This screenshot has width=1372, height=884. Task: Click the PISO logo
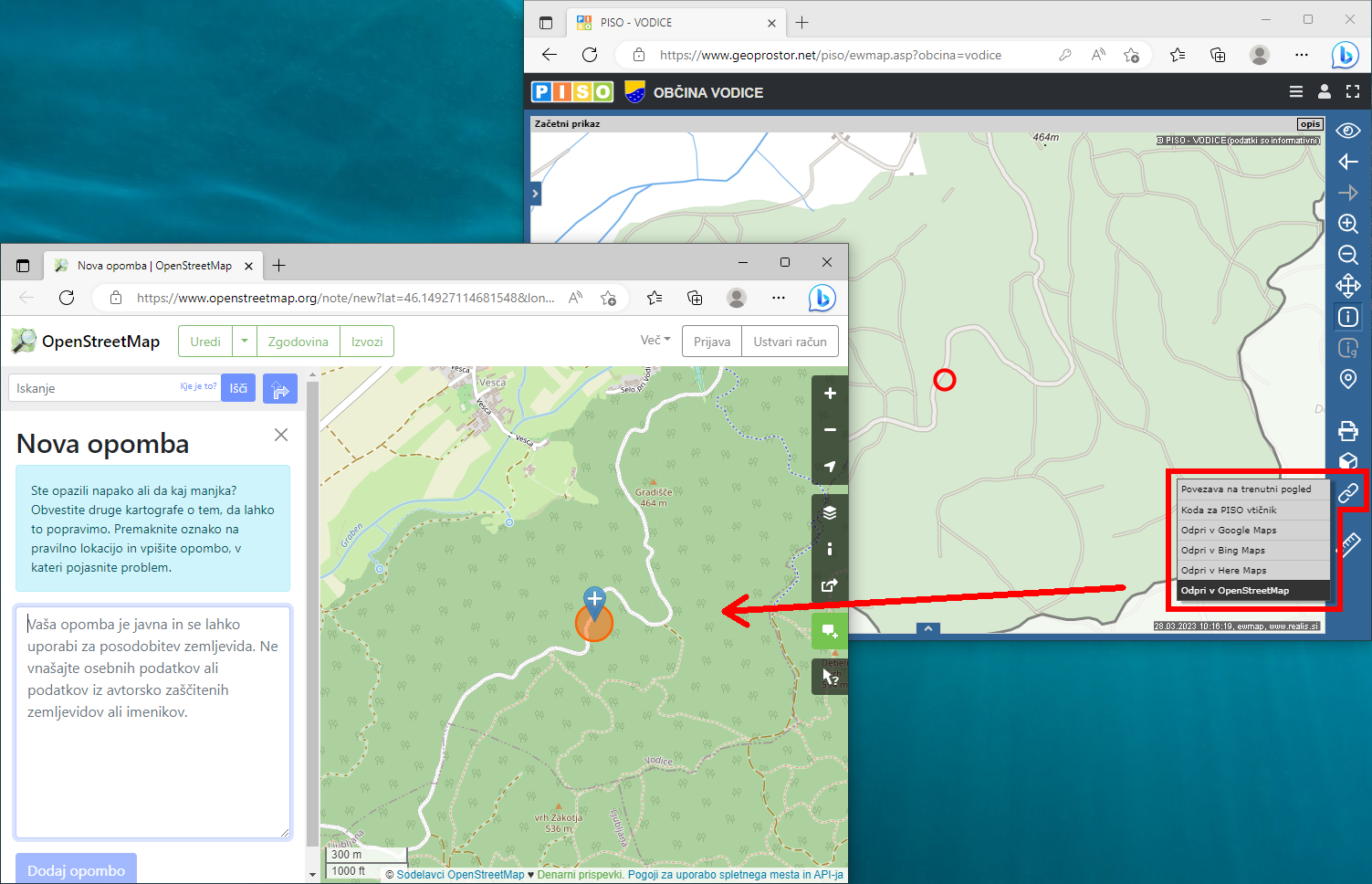[x=572, y=91]
